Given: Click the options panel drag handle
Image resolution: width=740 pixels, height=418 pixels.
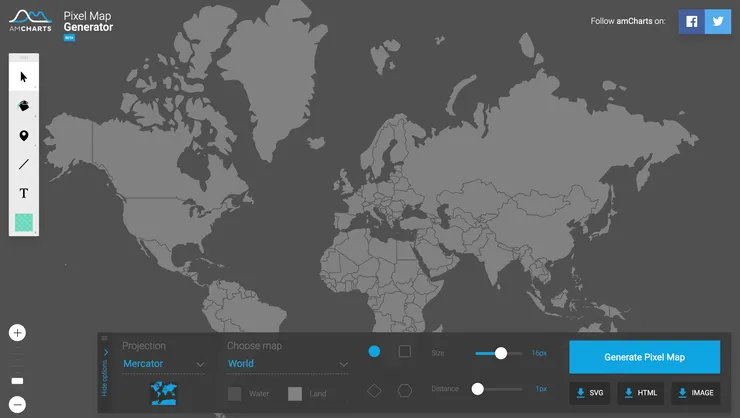Looking at the screenshot, I should pos(104,338).
